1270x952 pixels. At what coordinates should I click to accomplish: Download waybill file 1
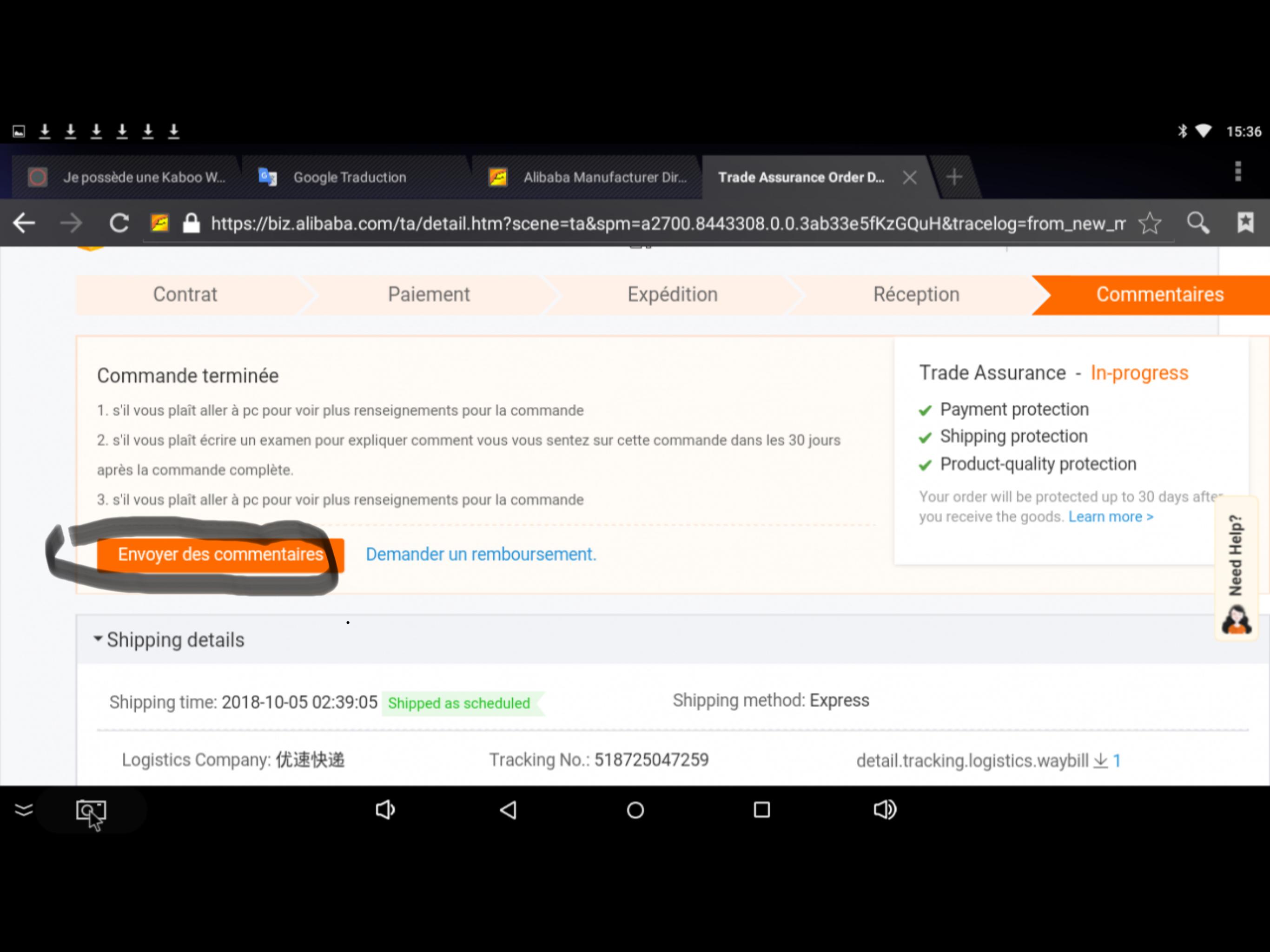click(1107, 761)
